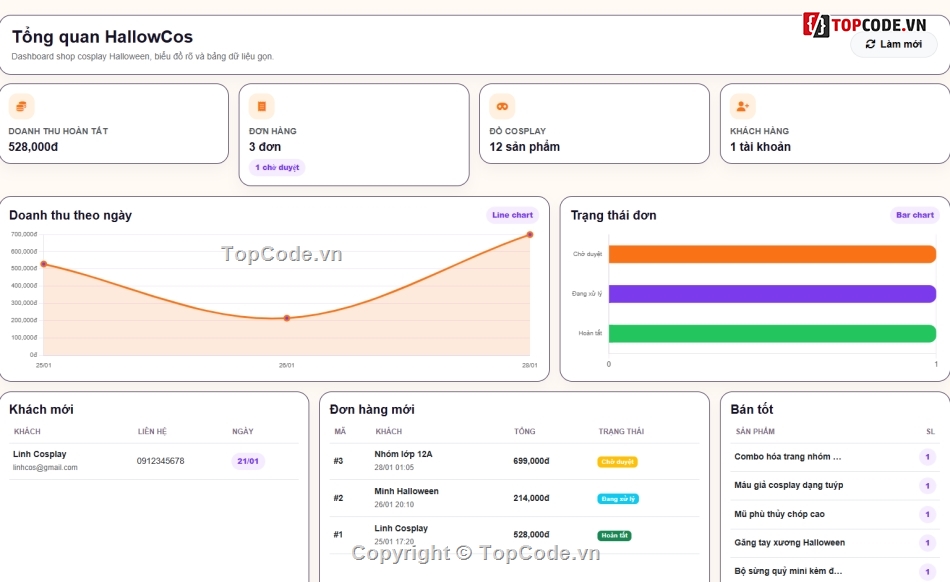
Task: Click the customer add-user icon
Action: pyautogui.click(x=743, y=107)
